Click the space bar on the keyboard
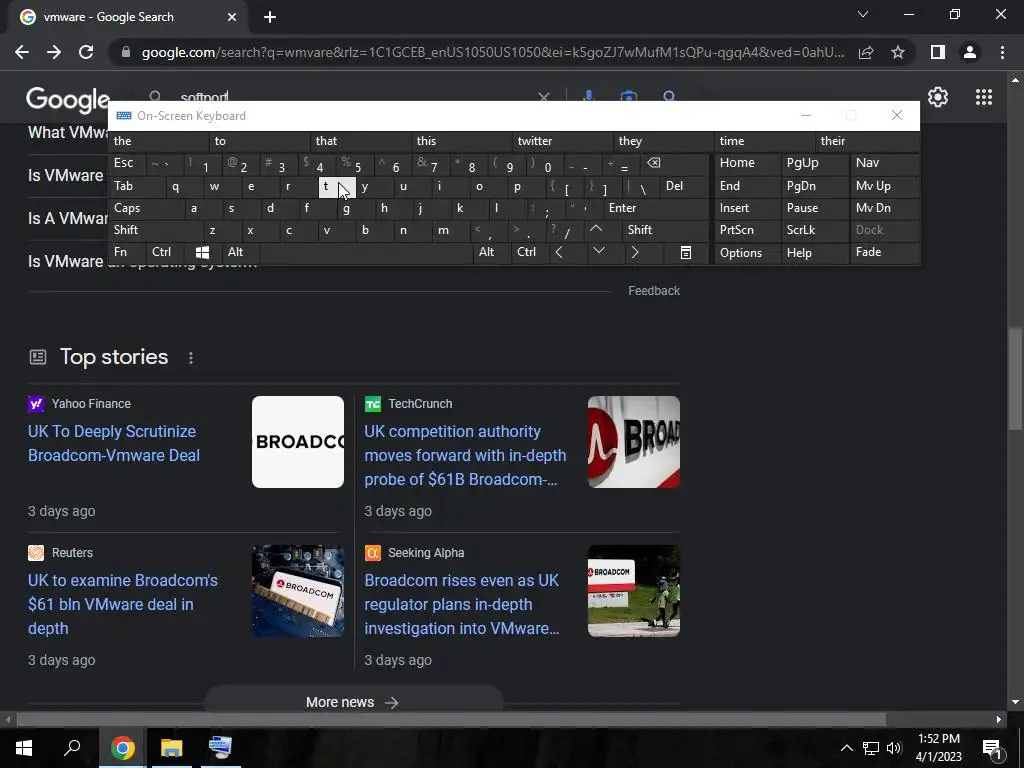Image resolution: width=1024 pixels, height=768 pixels. pos(366,252)
